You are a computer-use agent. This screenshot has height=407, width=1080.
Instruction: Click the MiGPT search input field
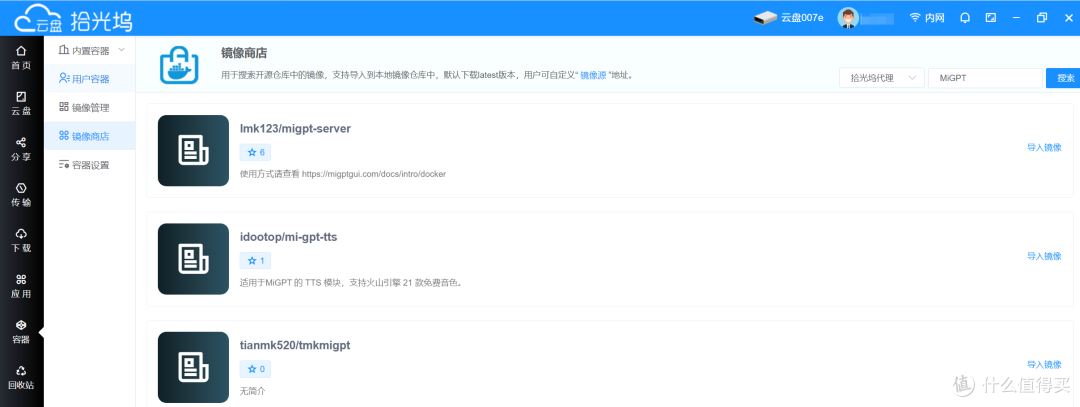[x=985, y=78]
